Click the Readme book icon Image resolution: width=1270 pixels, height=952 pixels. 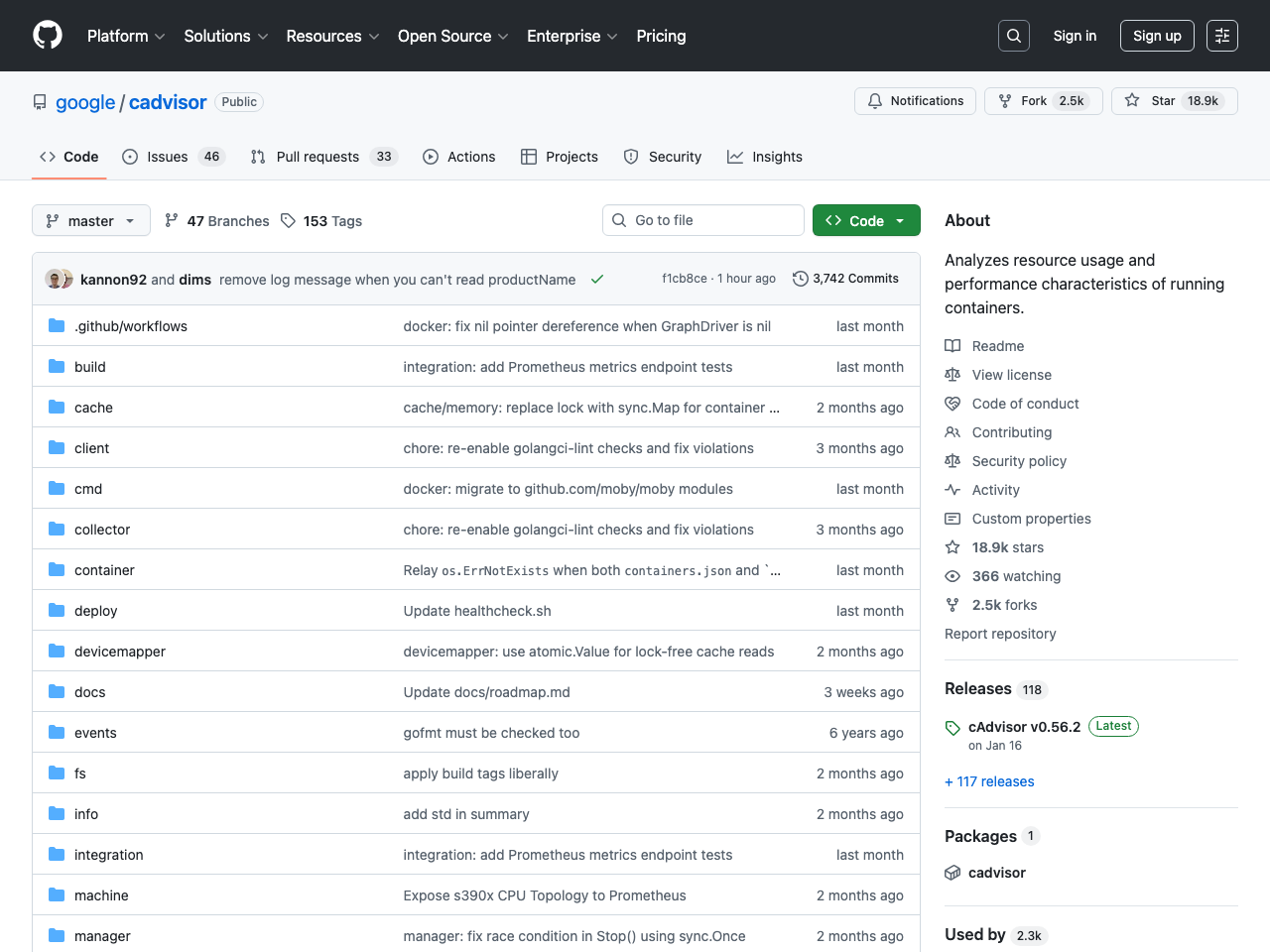click(952, 345)
